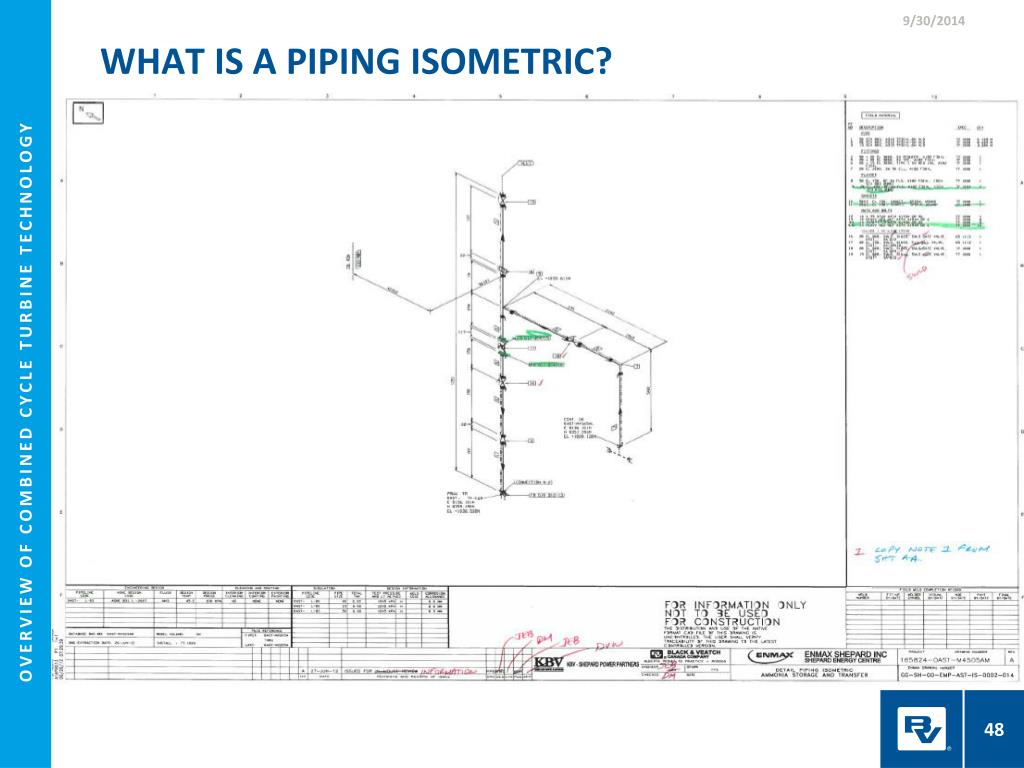Click the red handwritten 'INFORMATION' annotation

pyautogui.click(x=449, y=671)
